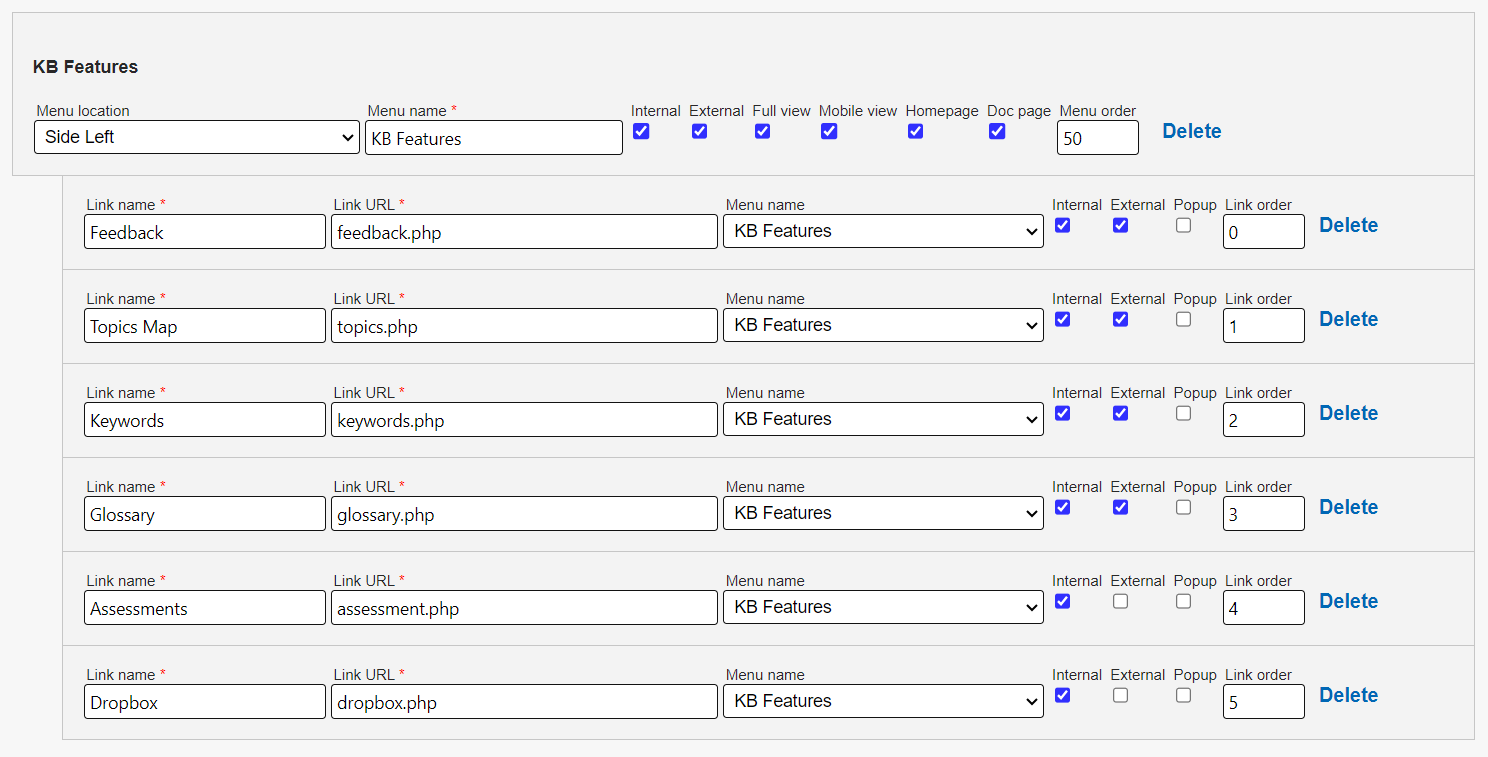Toggle External checkbox in Topics Map row

[x=1120, y=319]
